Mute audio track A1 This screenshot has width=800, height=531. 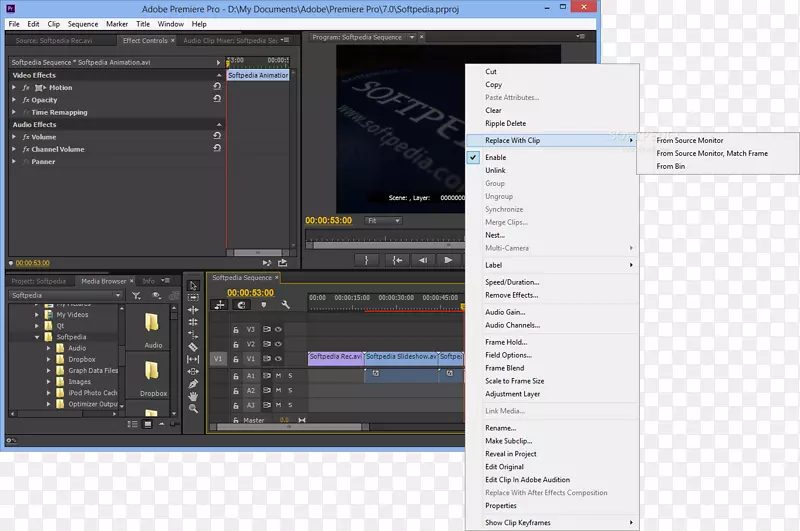pos(279,376)
